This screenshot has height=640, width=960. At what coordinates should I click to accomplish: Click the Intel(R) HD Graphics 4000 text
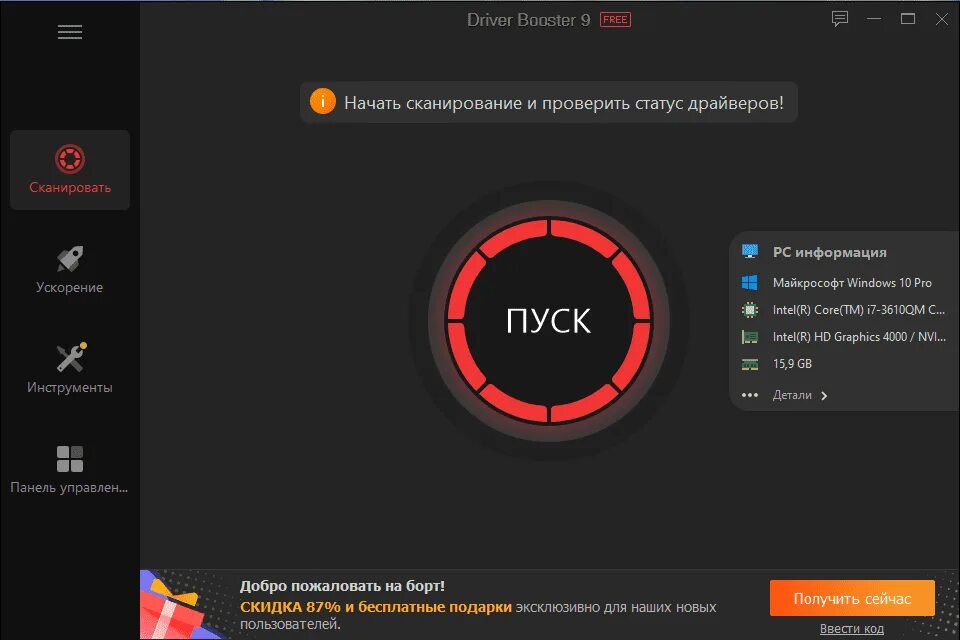tap(859, 337)
